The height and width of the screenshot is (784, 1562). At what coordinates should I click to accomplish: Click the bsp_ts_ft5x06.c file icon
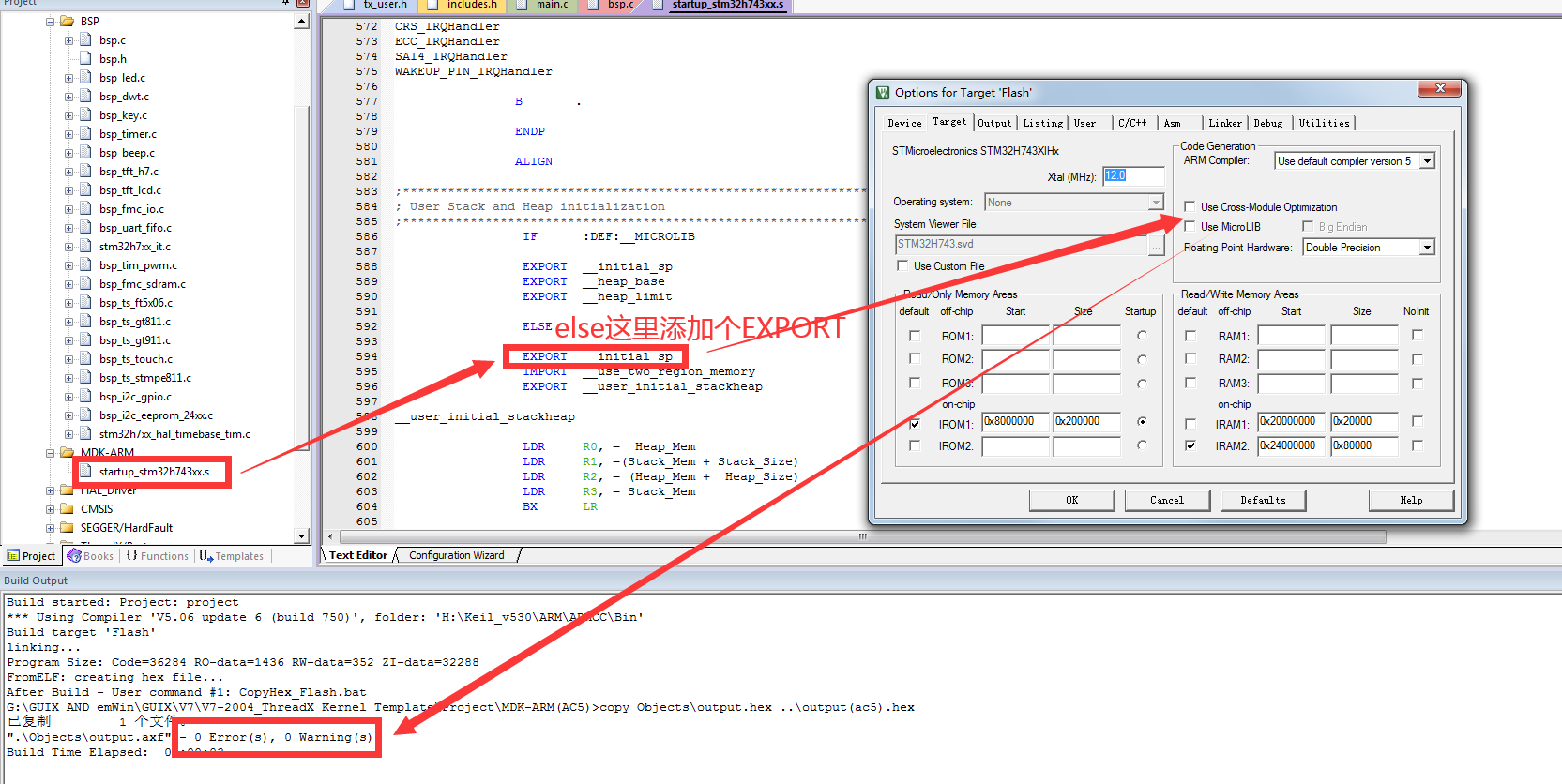pyautogui.click(x=85, y=303)
